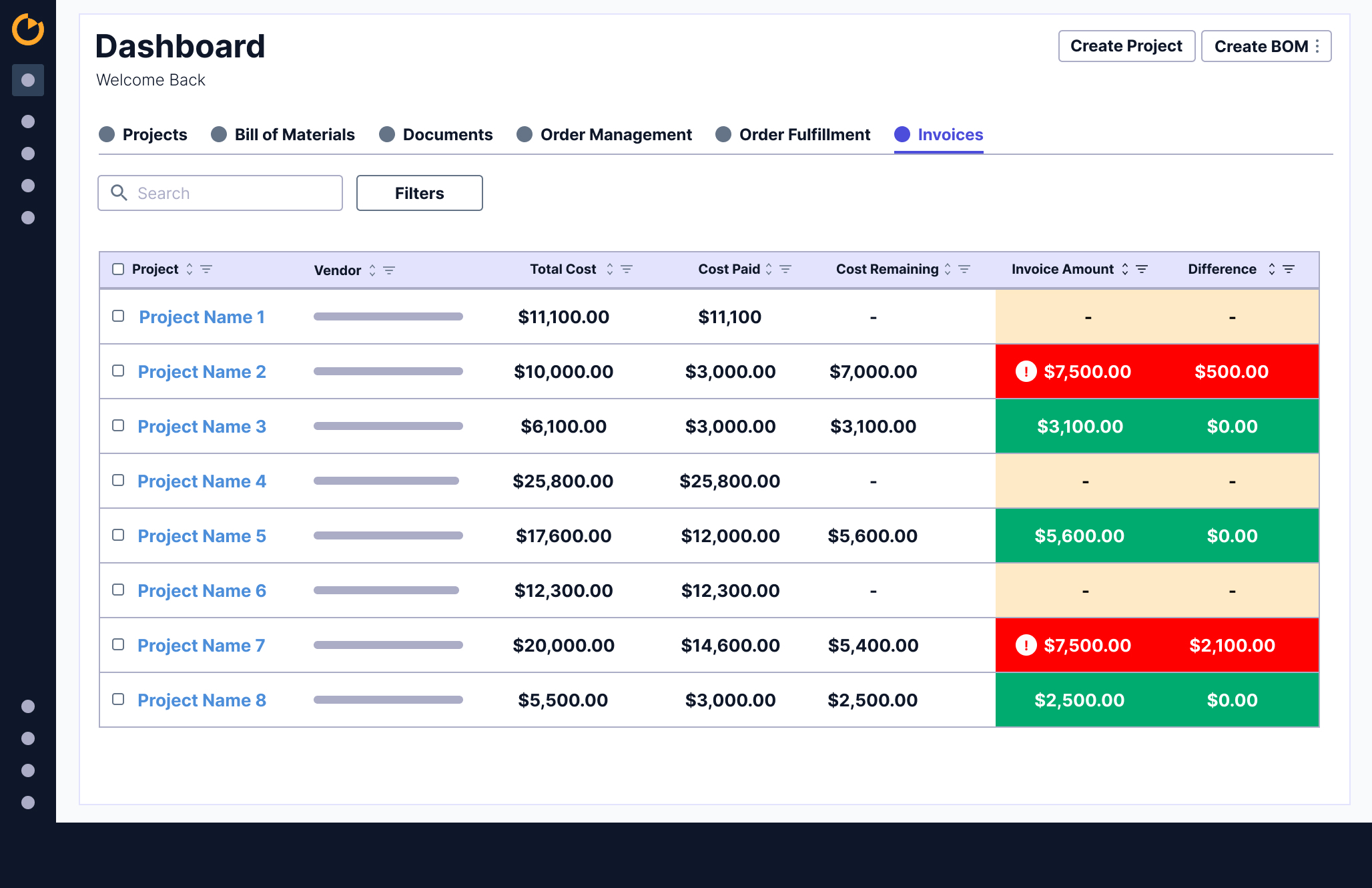Screen dimensions: 1372x888
Task: Click the Difference column filter icon
Action: [x=1289, y=269]
